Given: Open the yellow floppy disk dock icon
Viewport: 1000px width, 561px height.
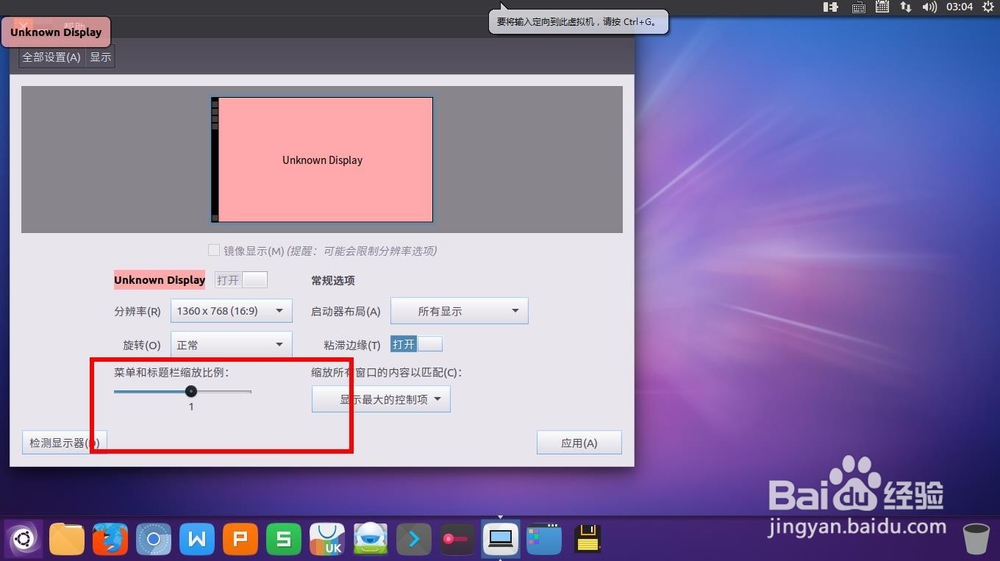Looking at the screenshot, I should click(587, 539).
